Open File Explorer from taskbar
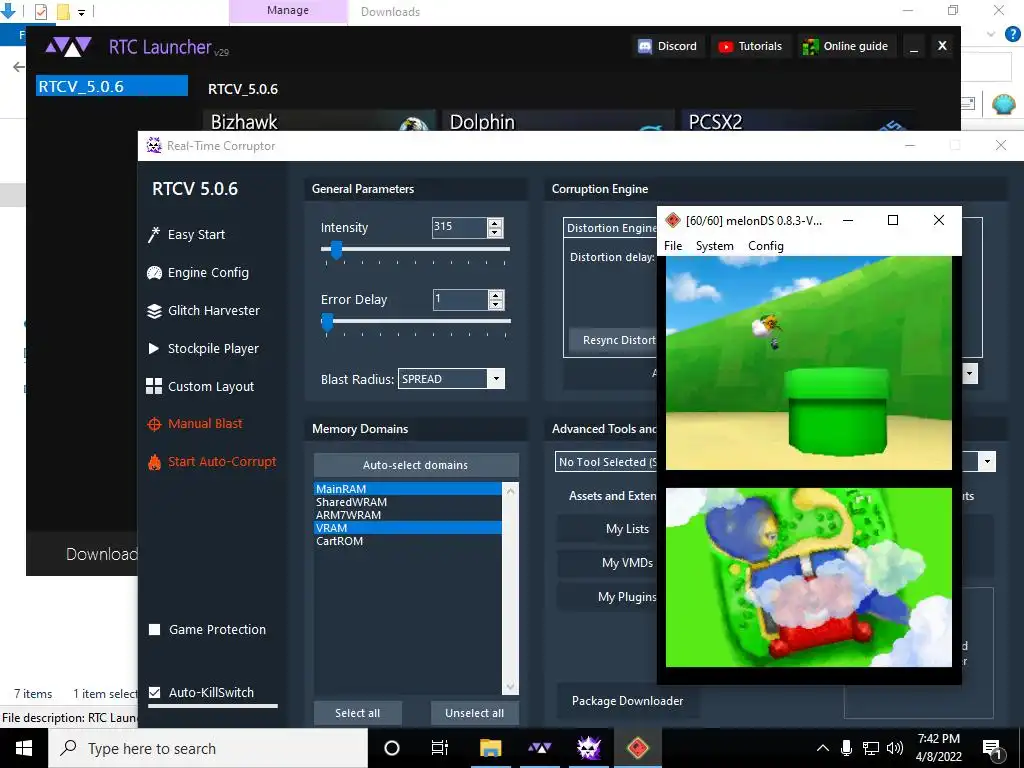The width and height of the screenshot is (1024, 768). 490,748
